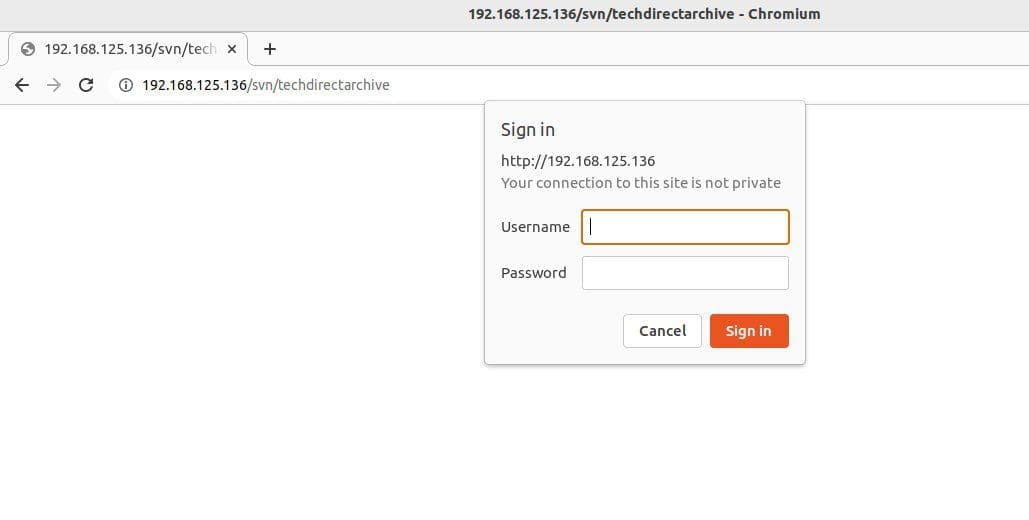Focus the Password input field
This screenshot has height=520, width=1029.
click(x=685, y=273)
